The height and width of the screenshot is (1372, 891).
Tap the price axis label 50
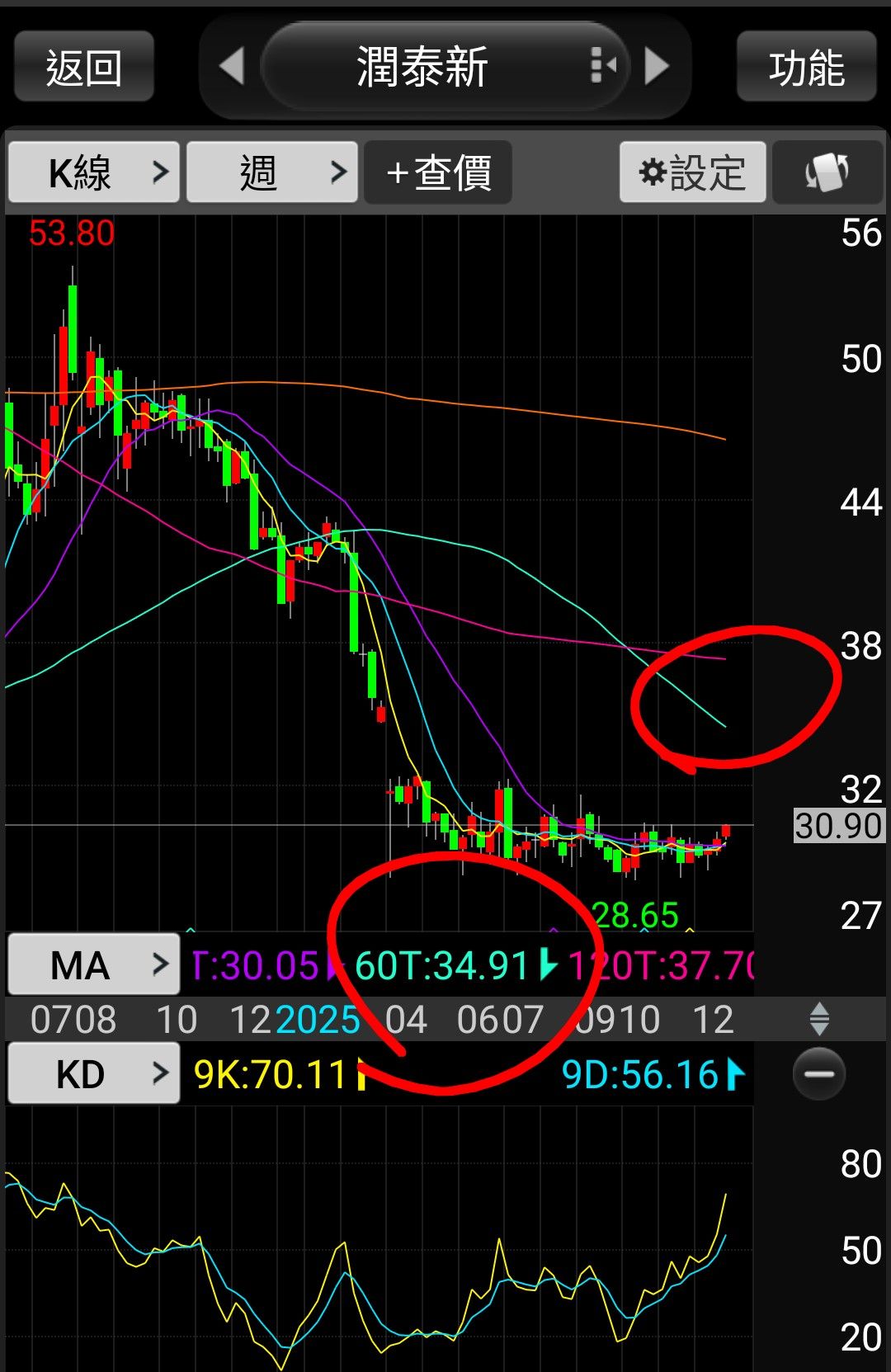tap(861, 360)
